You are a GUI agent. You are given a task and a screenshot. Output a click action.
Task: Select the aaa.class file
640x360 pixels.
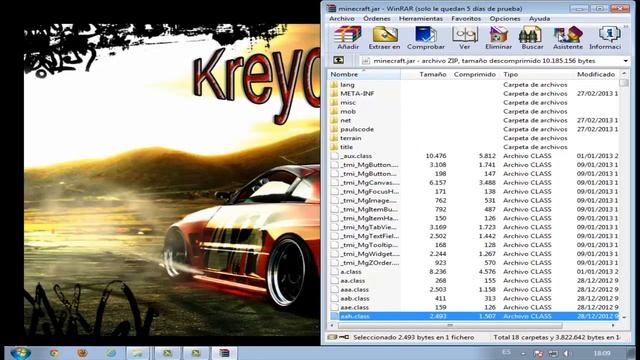point(354,289)
